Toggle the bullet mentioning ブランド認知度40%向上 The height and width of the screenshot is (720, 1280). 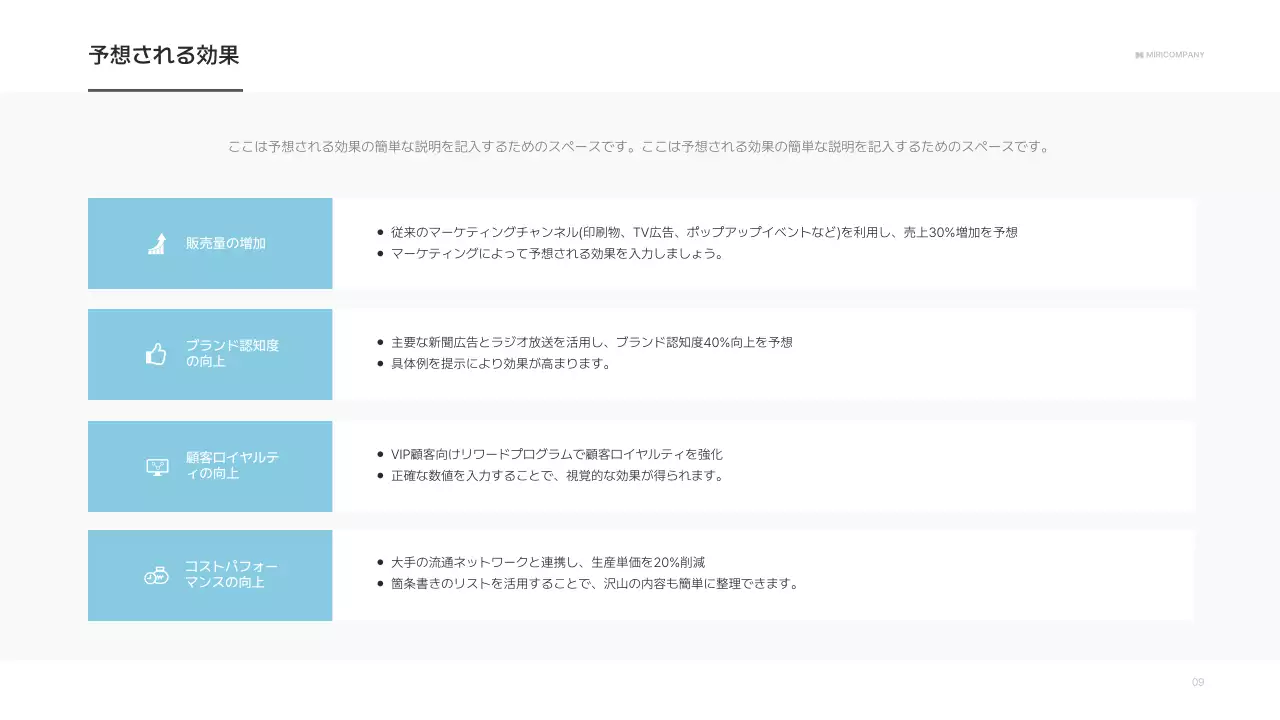click(x=588, y=341)
